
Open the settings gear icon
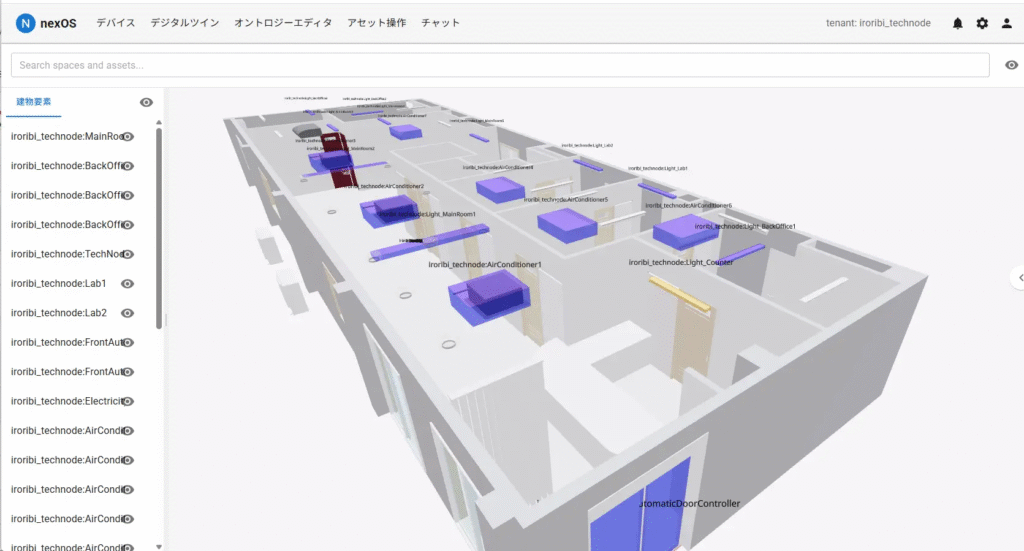pyautogui.click(x=982, y=24)
